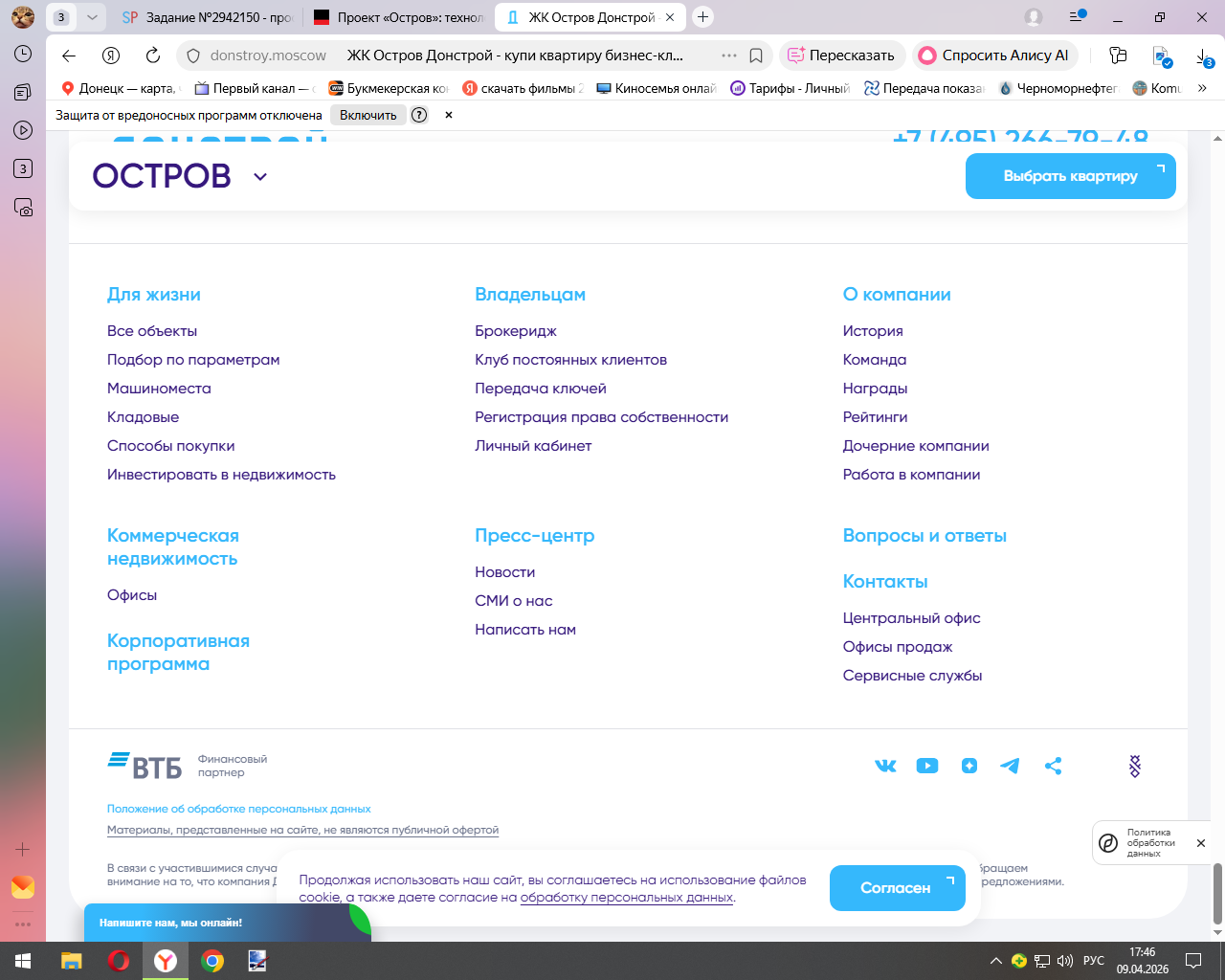Show more bookmarks with double chevron

coord(1202,88)
